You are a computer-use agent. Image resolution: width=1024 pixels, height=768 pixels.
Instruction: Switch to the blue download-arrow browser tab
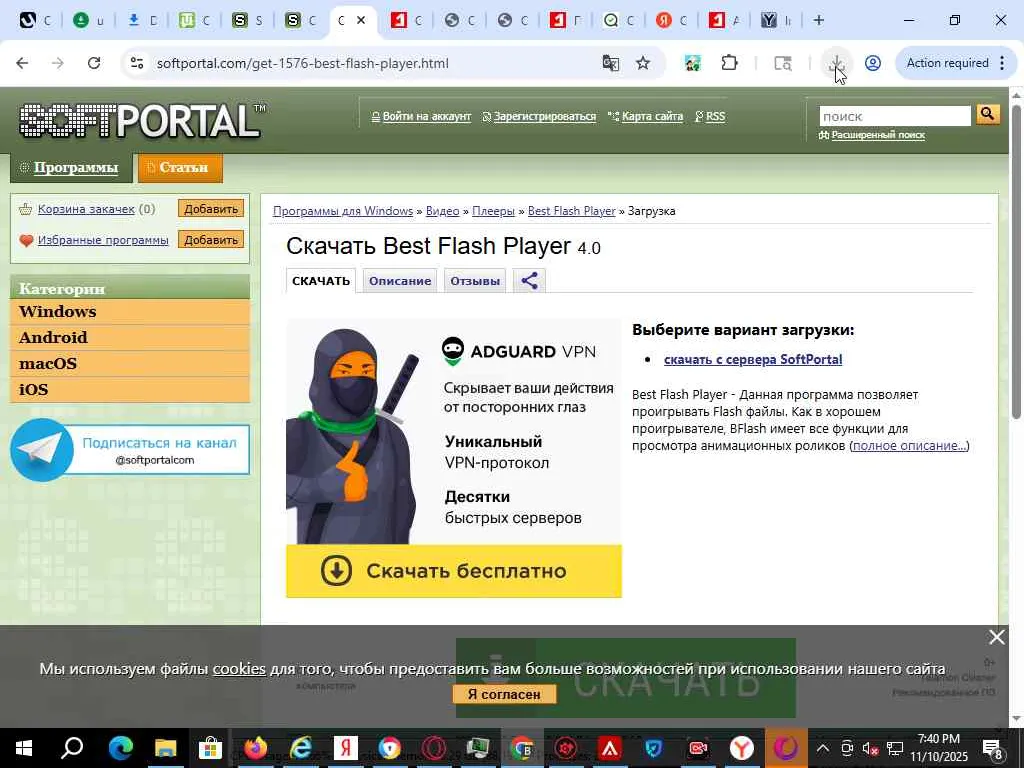[x=141, y=20]
